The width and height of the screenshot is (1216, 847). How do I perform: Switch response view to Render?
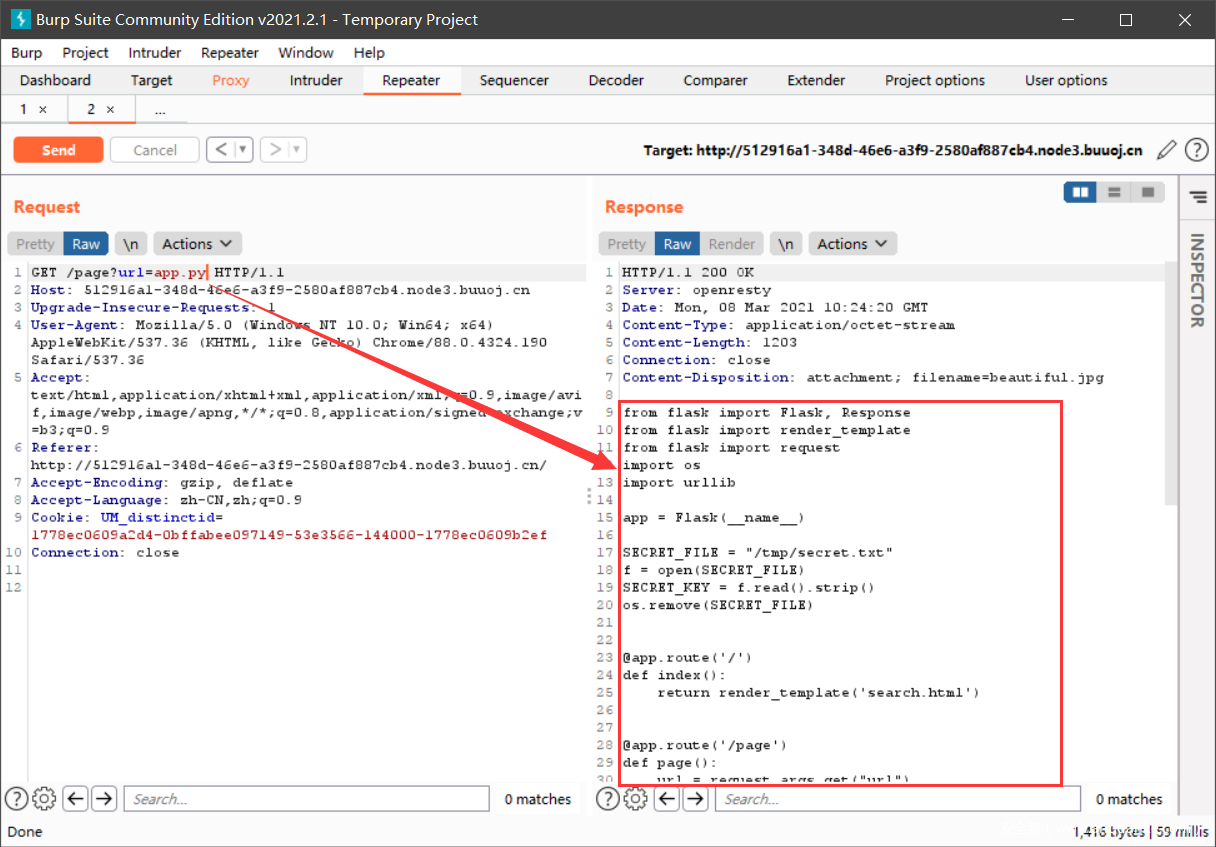coord(732,244)
